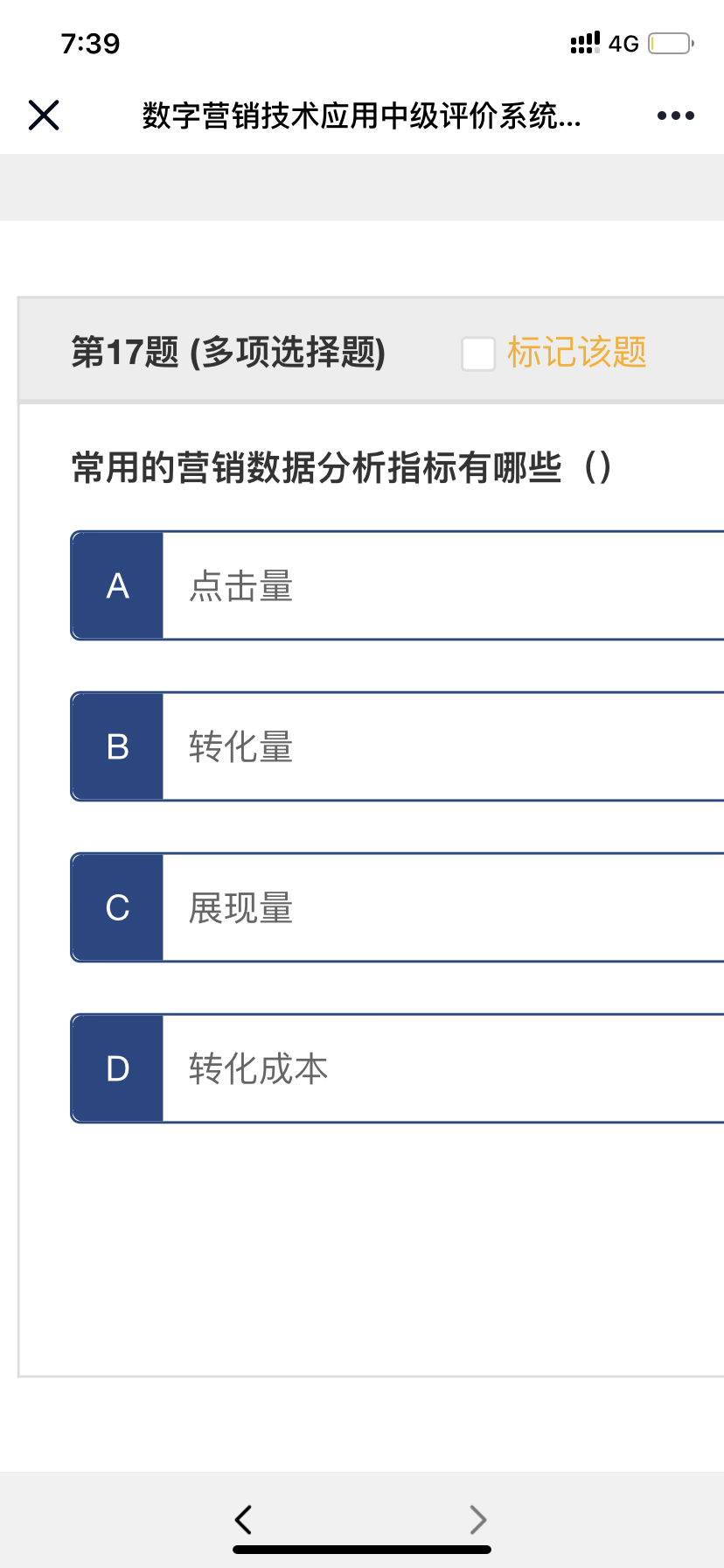724x1568 pixels.
Task: Select the blue C option badge
Action: click(117, 907)
